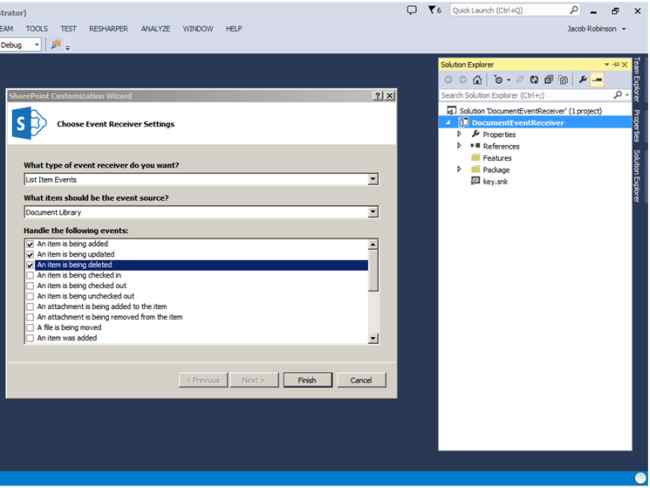Screen dimensions: 650x488
Task: Click the key.snk file icon
Action: (x=475, y=181)
